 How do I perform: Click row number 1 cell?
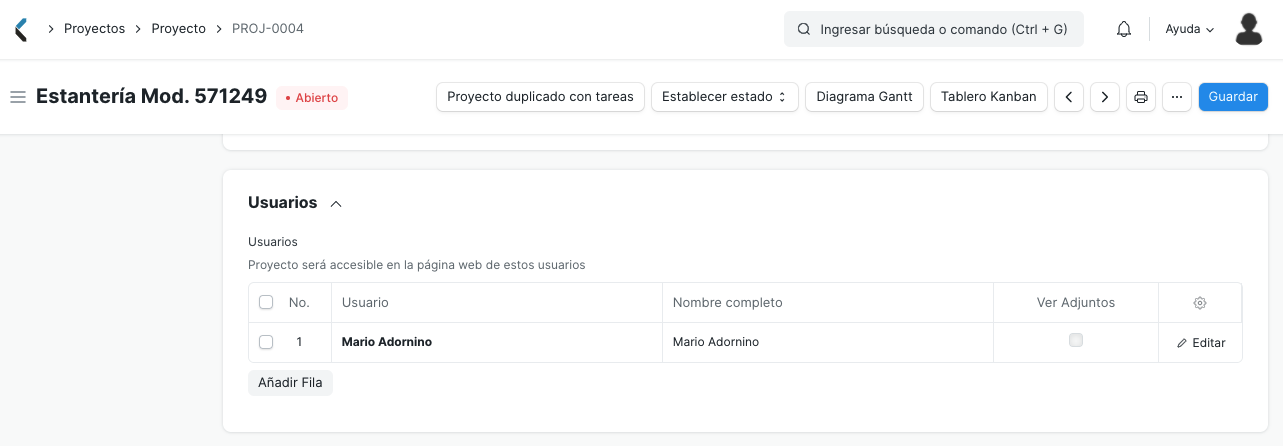point(299,342)
